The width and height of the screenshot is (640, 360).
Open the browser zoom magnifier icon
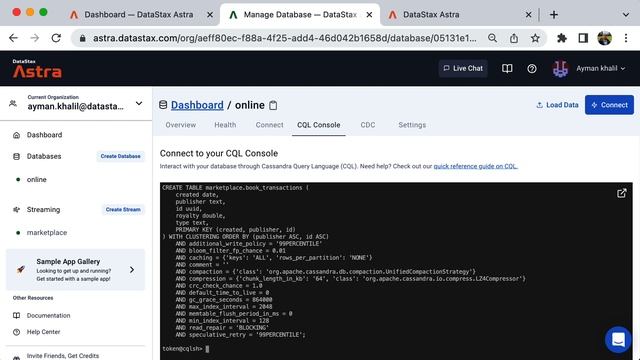pyautogui.click(x=493, y=38)
